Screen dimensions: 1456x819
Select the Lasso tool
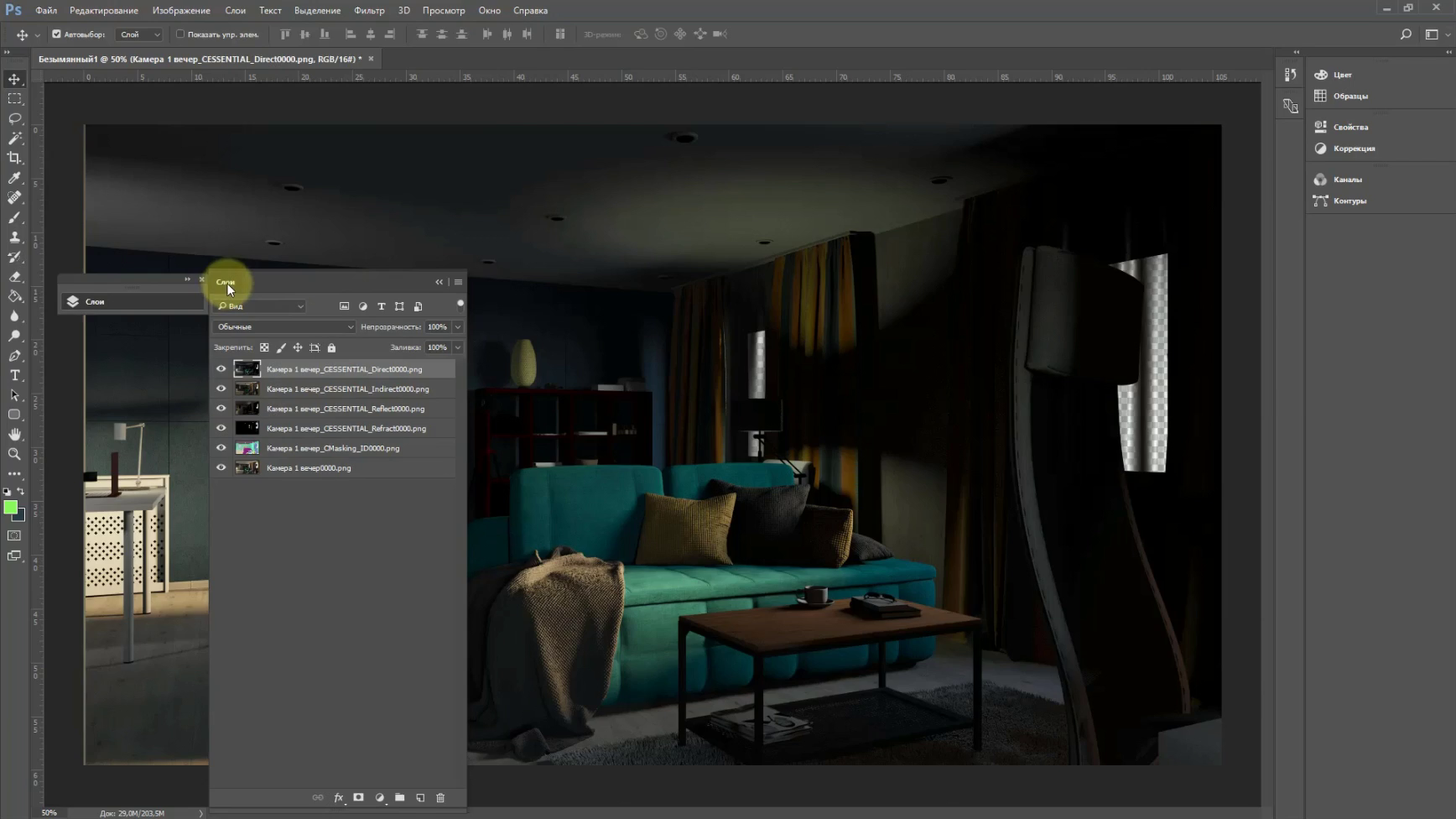pos(14,118)
